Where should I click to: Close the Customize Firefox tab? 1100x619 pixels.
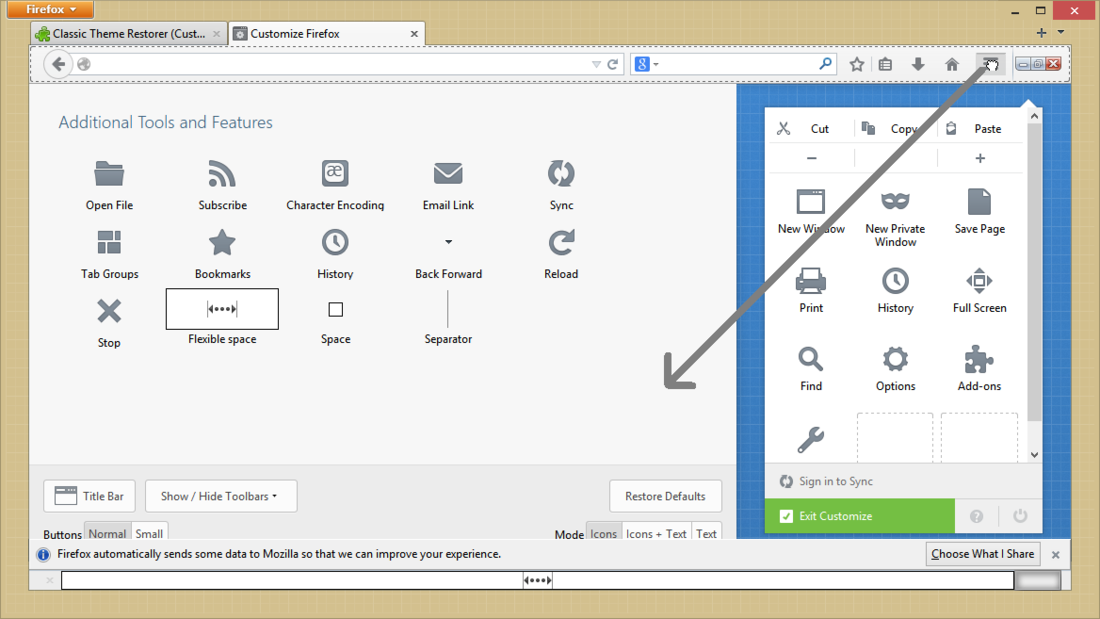coord(414,34)
